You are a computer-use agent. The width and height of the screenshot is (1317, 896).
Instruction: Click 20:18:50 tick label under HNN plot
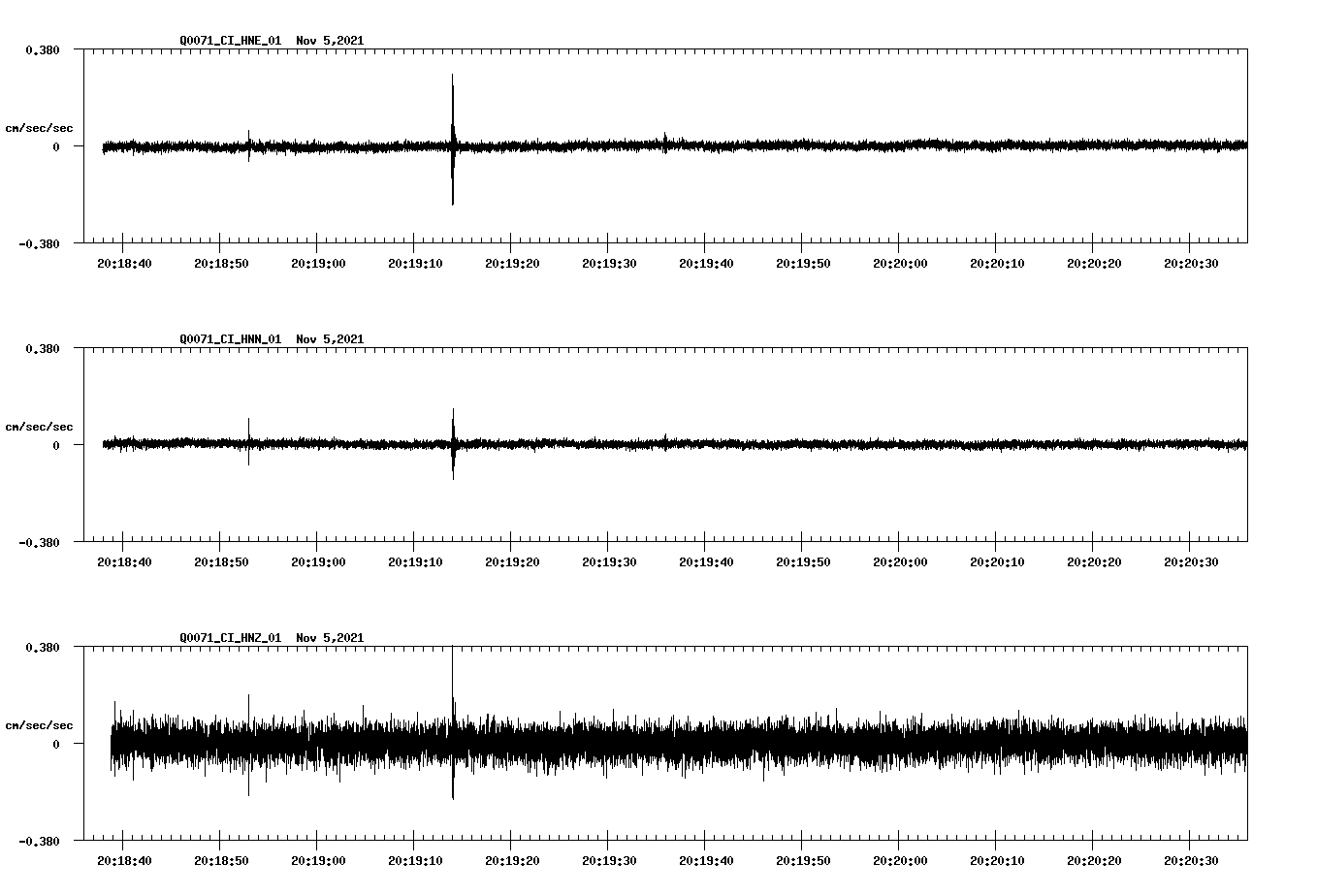(x=221, y=561)
